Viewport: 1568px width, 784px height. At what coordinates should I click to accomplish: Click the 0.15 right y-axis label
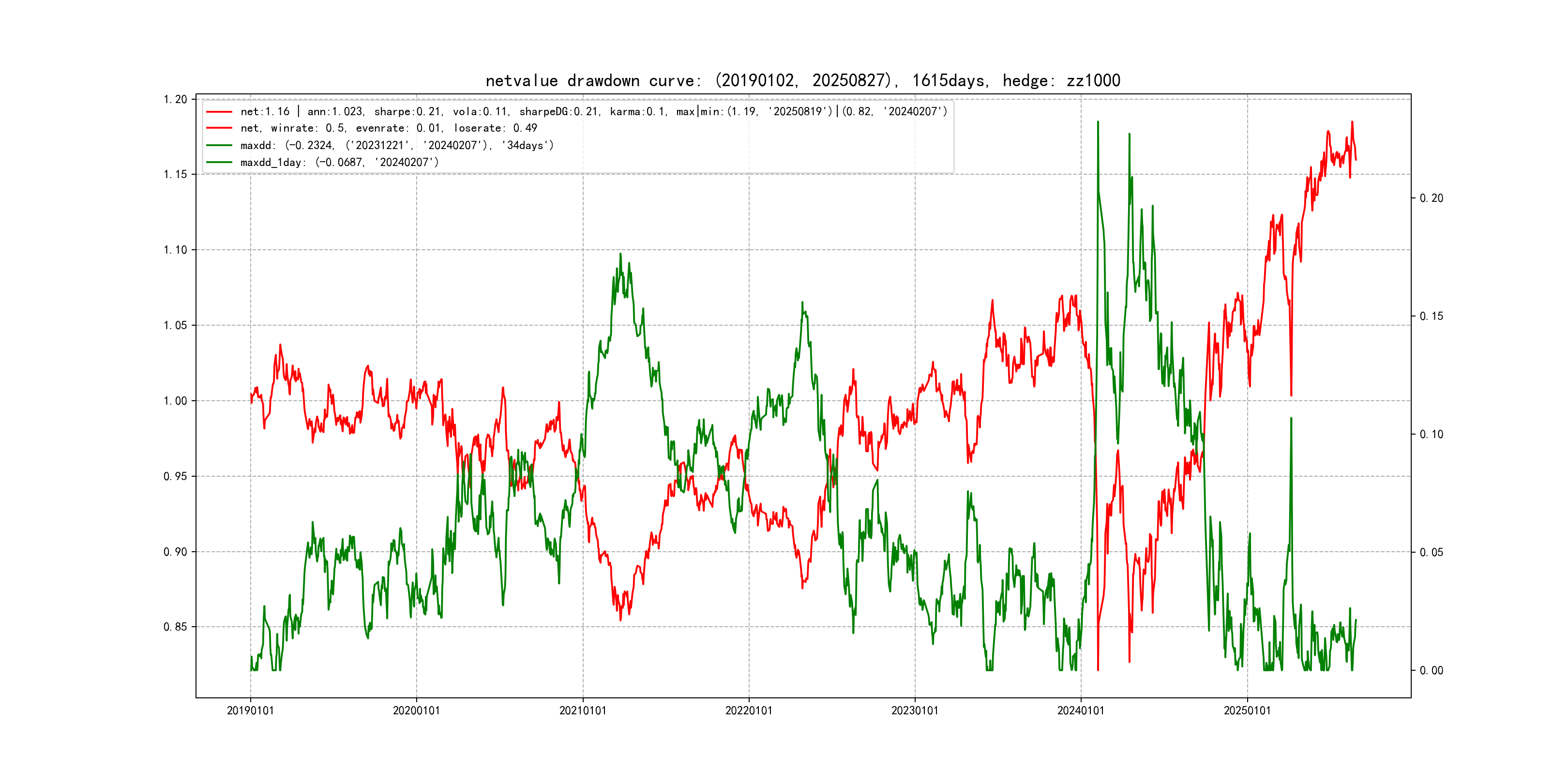point(1432,317)
